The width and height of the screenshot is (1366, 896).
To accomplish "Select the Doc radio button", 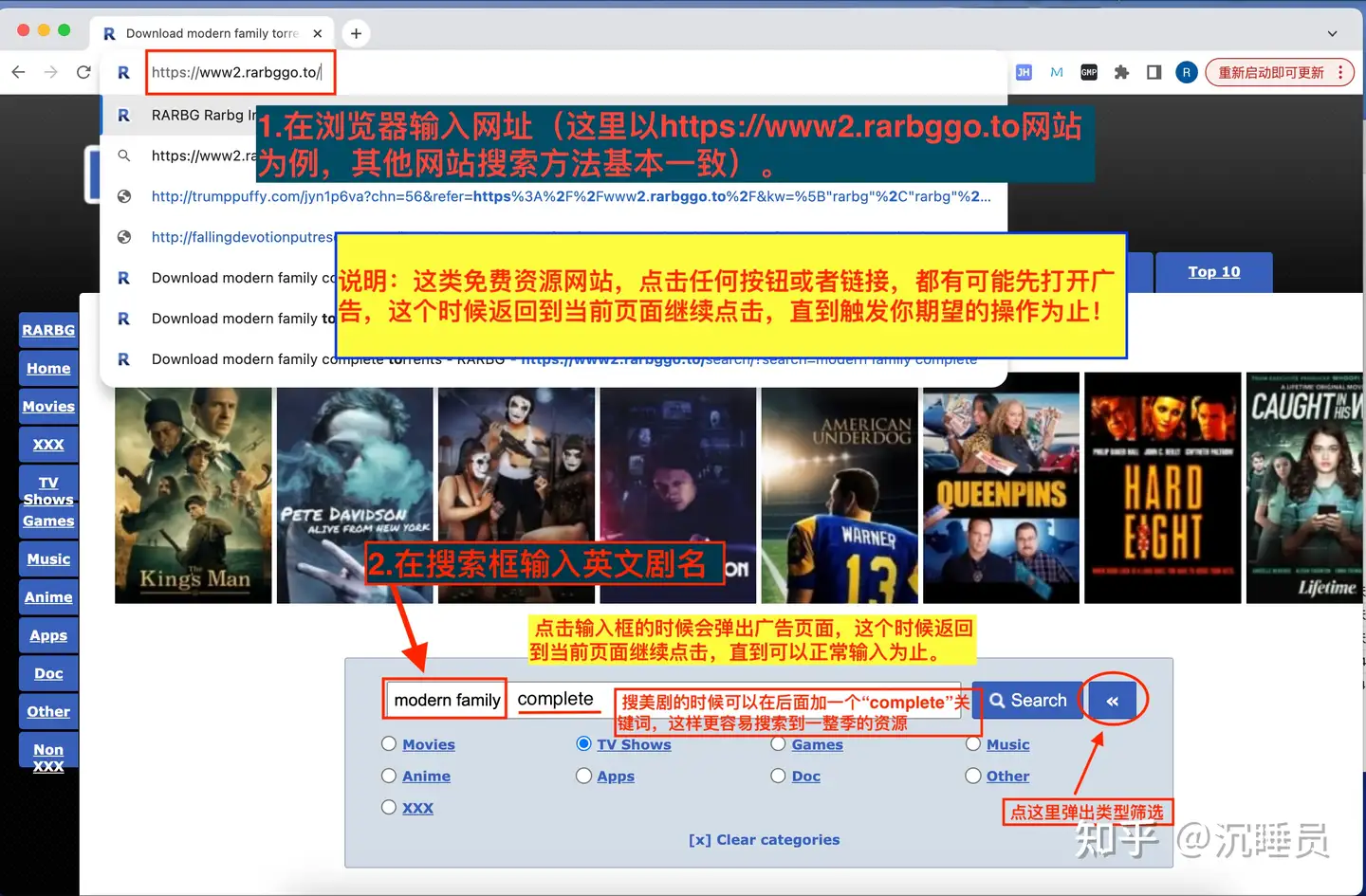I will click(x=779, y=776).
